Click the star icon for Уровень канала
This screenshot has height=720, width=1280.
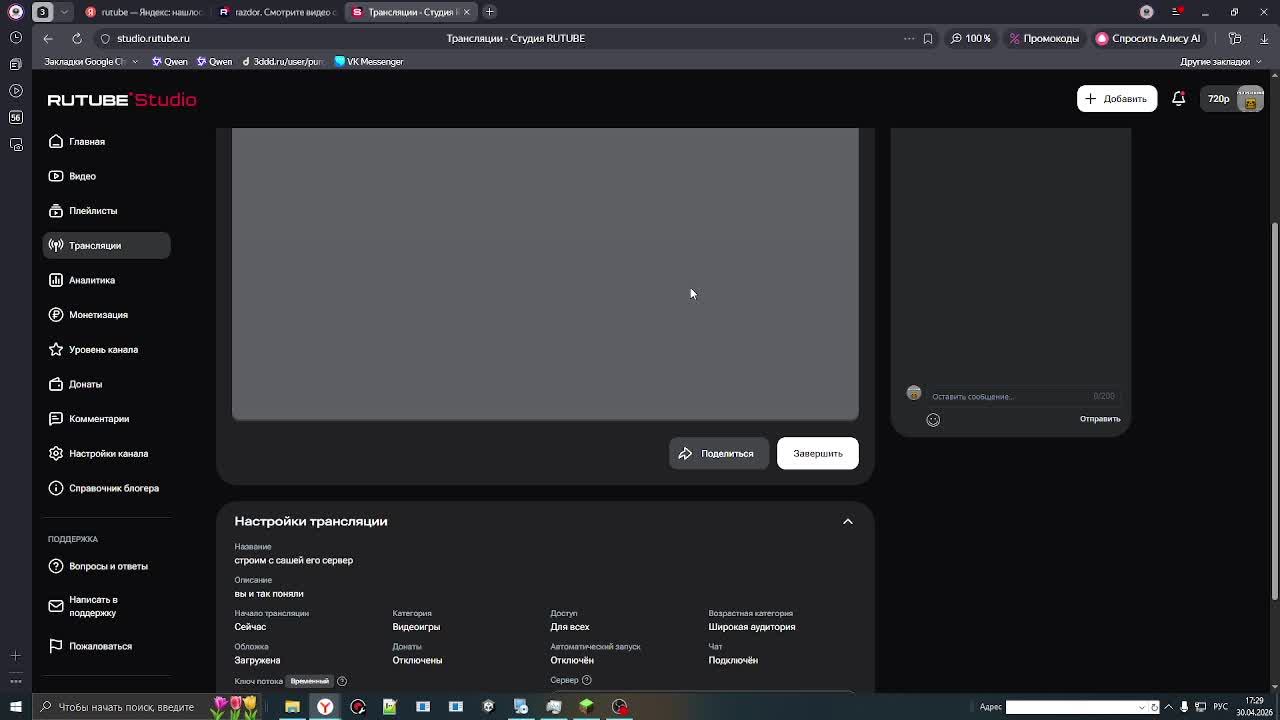pyautogui.click(x=56, y=349)
